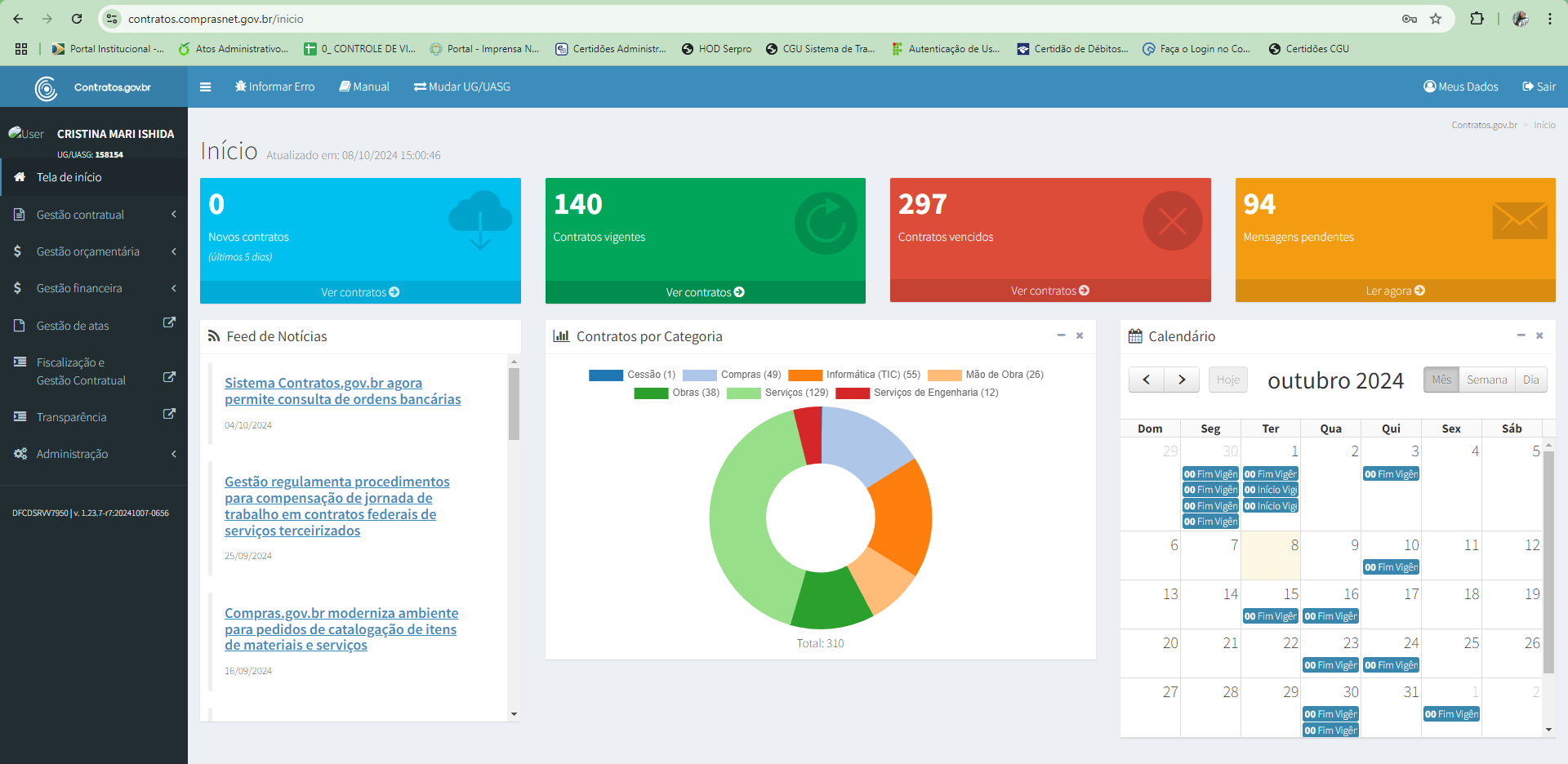The image size is (1568, 764).
Task: Toggle Obras legend swatch
Action: point(651,393)
